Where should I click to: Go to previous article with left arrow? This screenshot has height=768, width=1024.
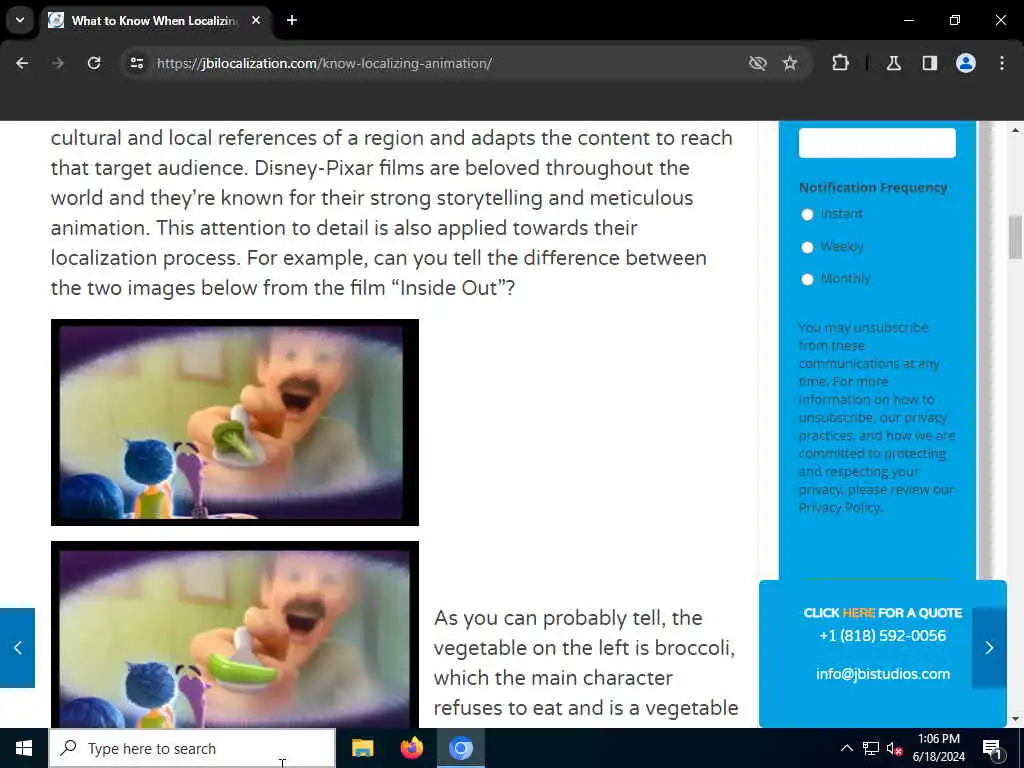click(18, 648)
